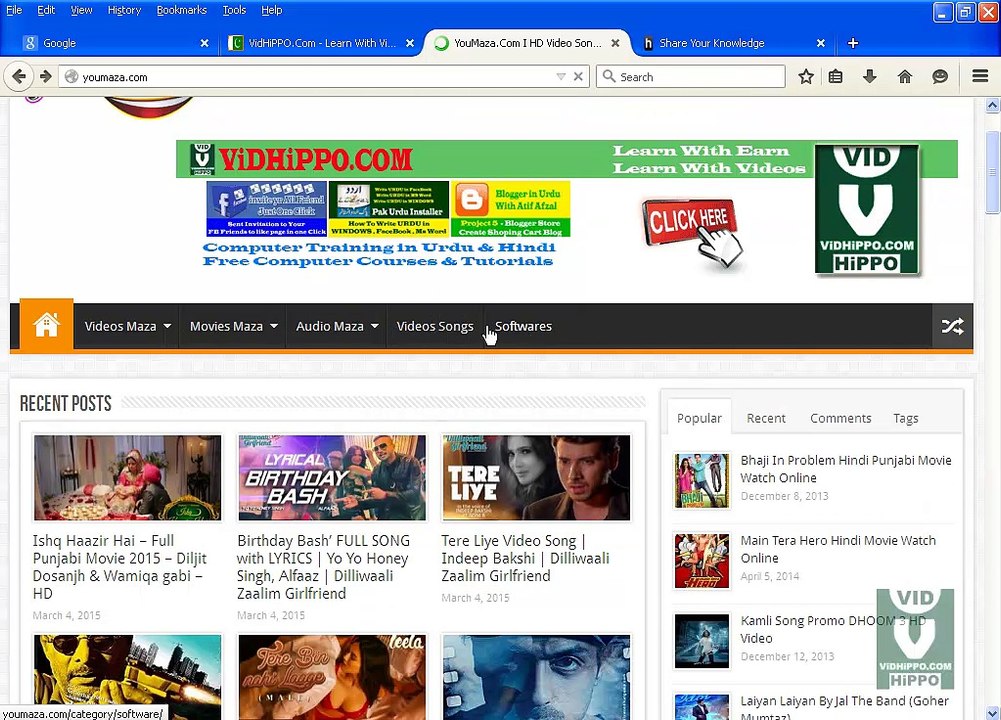1001x720 pixels.
Task: Open the chat smiley icon in the toolbar
Action: [x=940, y=77]
